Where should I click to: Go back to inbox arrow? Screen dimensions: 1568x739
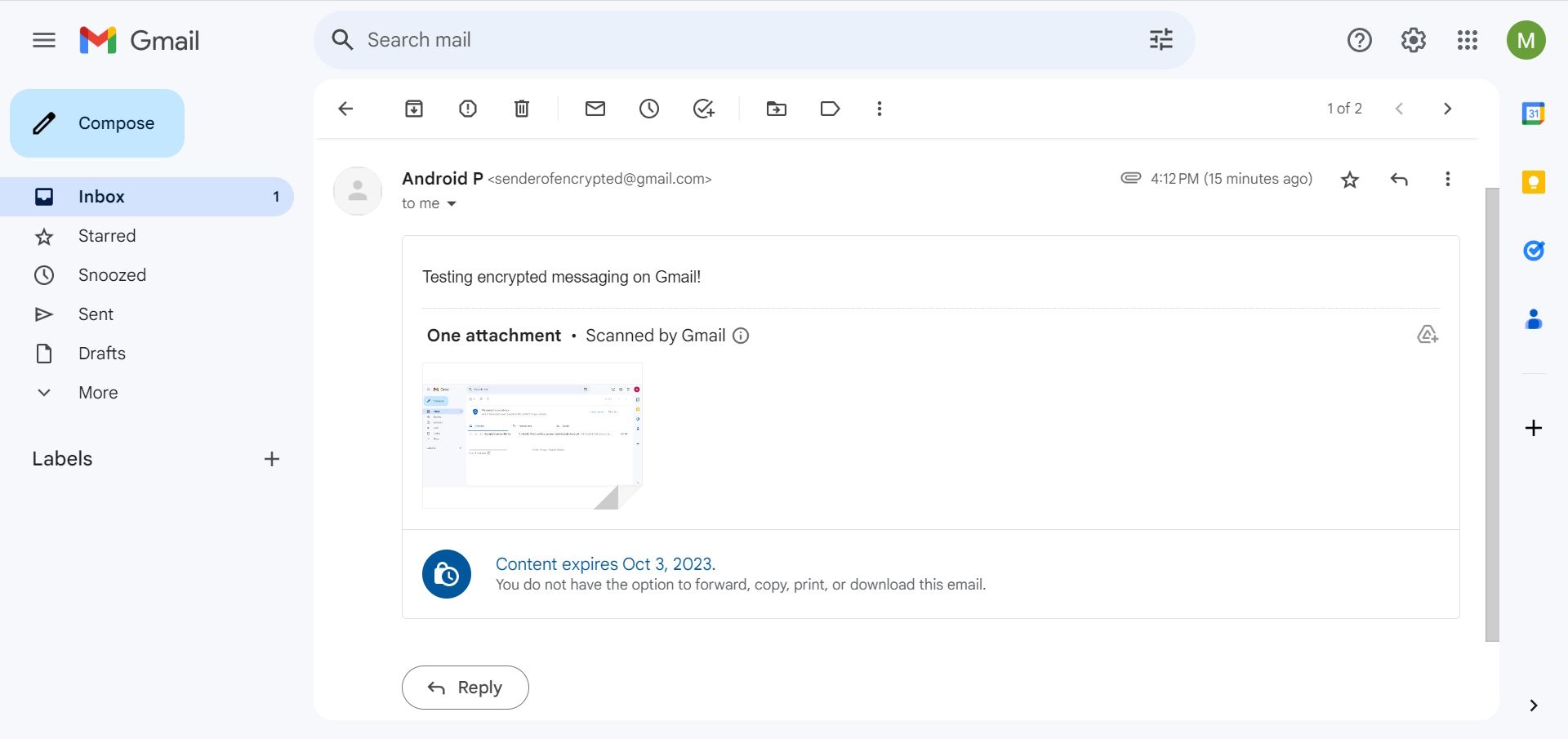pos(345,109)
